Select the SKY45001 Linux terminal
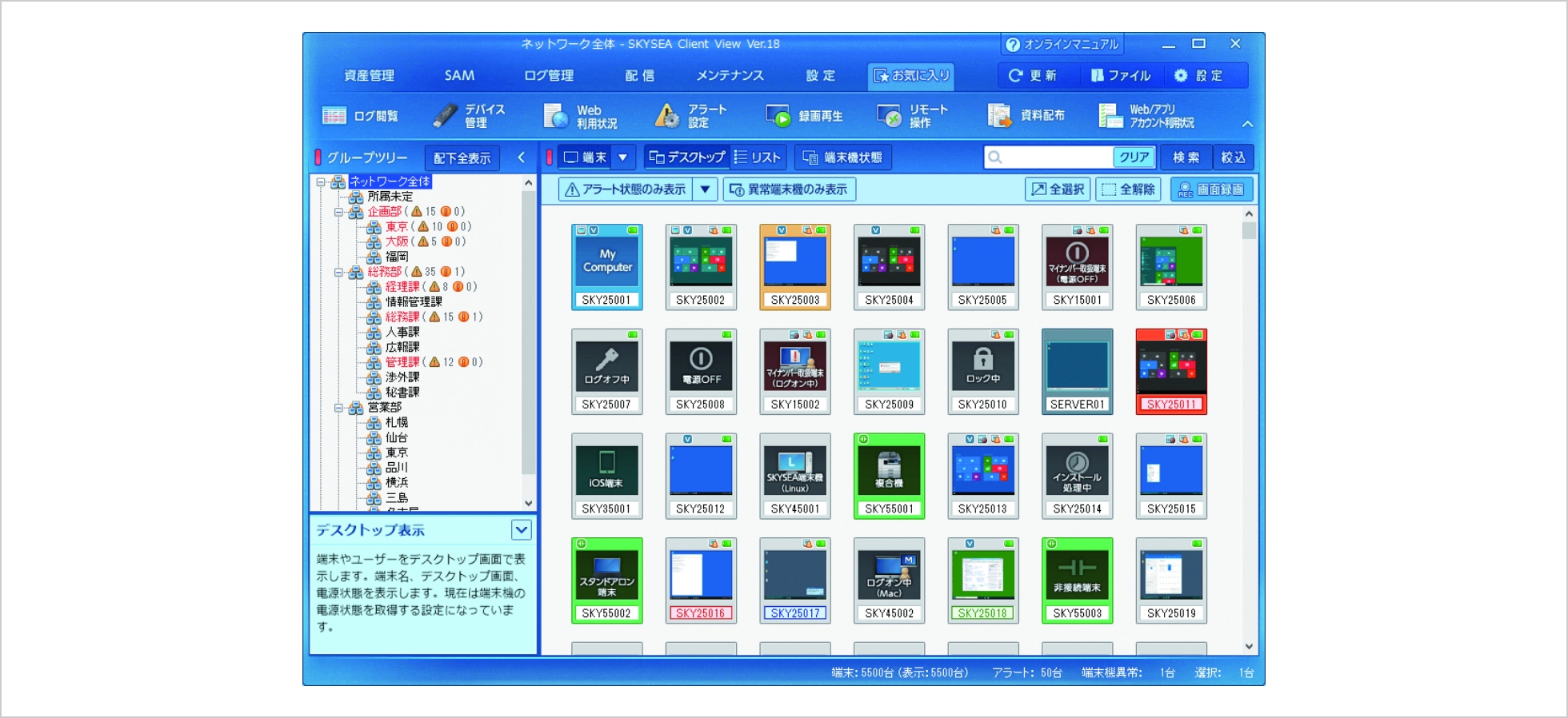This screenshot has width=1568, height=718. [x=795, y=477]
